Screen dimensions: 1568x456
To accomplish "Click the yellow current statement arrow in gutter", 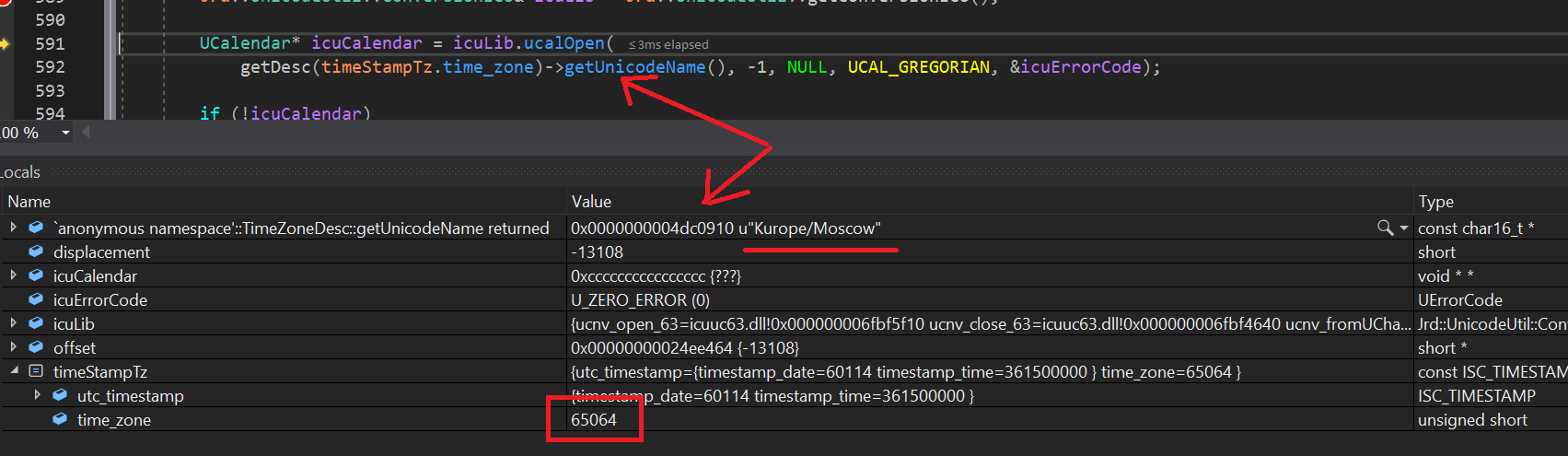I will tap(6, 43).
